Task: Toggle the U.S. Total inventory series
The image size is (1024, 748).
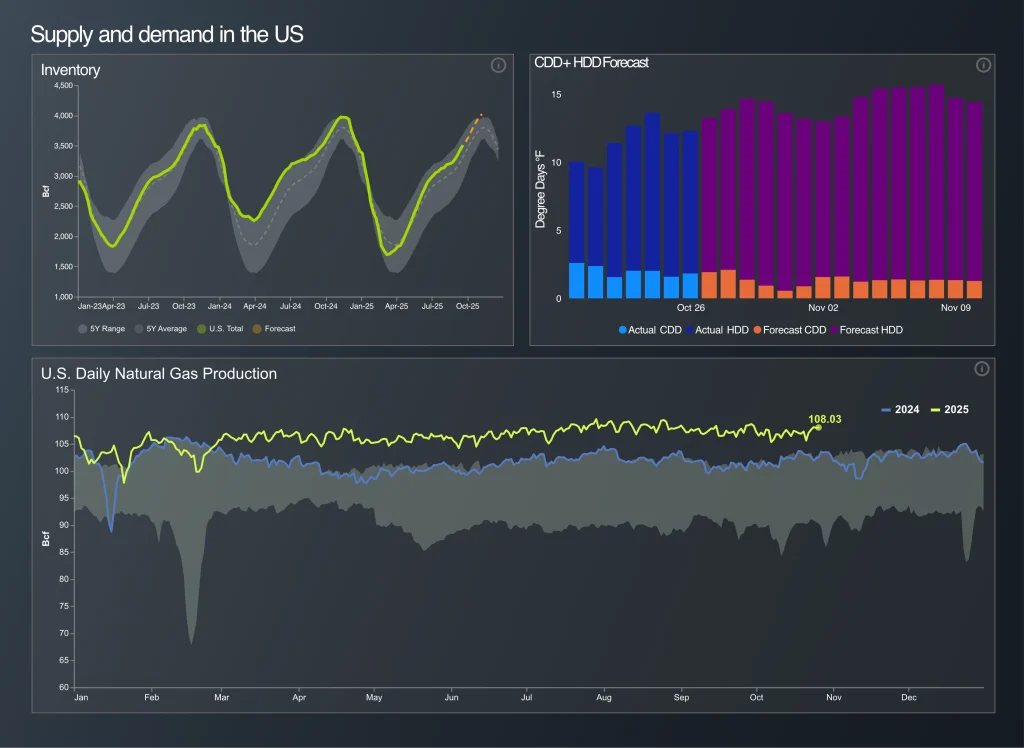Action: click(x=220, y=328)
